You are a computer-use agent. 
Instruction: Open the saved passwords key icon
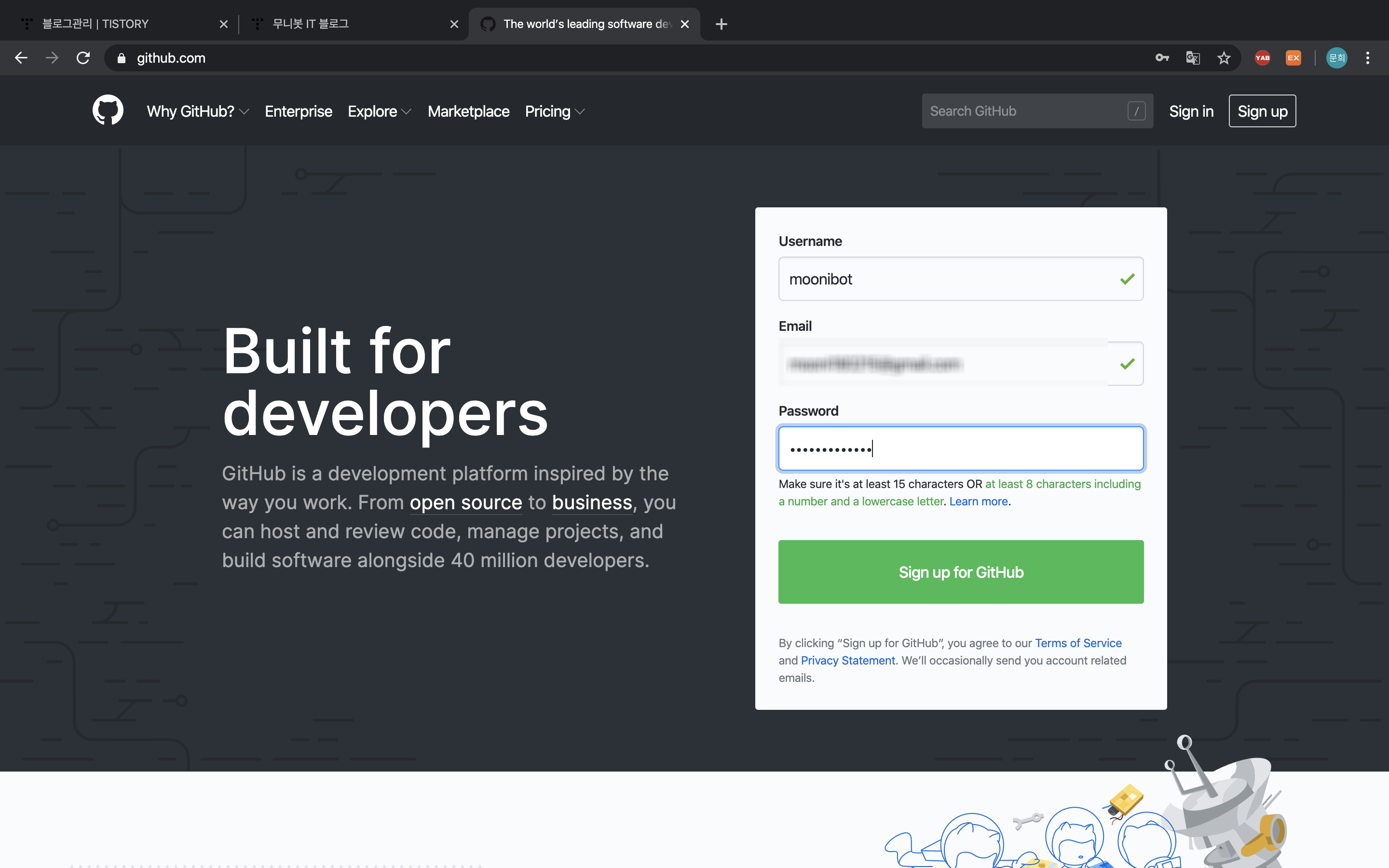click(1162, 58)
